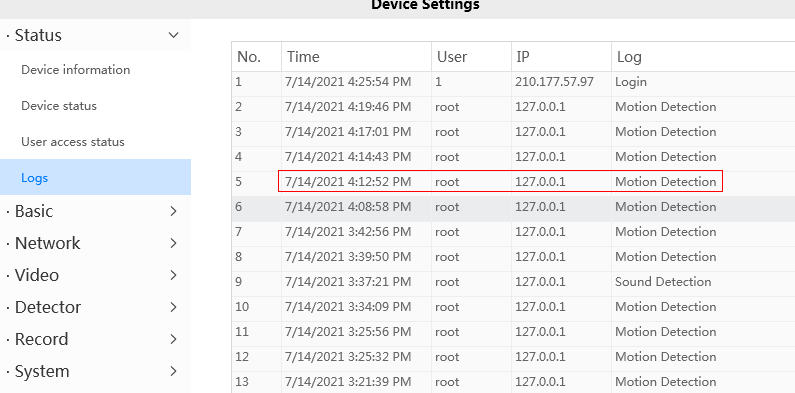This screenshot has height=393, width=795.
Task: Expand the Network settings chevron
Action: [173, 243]
